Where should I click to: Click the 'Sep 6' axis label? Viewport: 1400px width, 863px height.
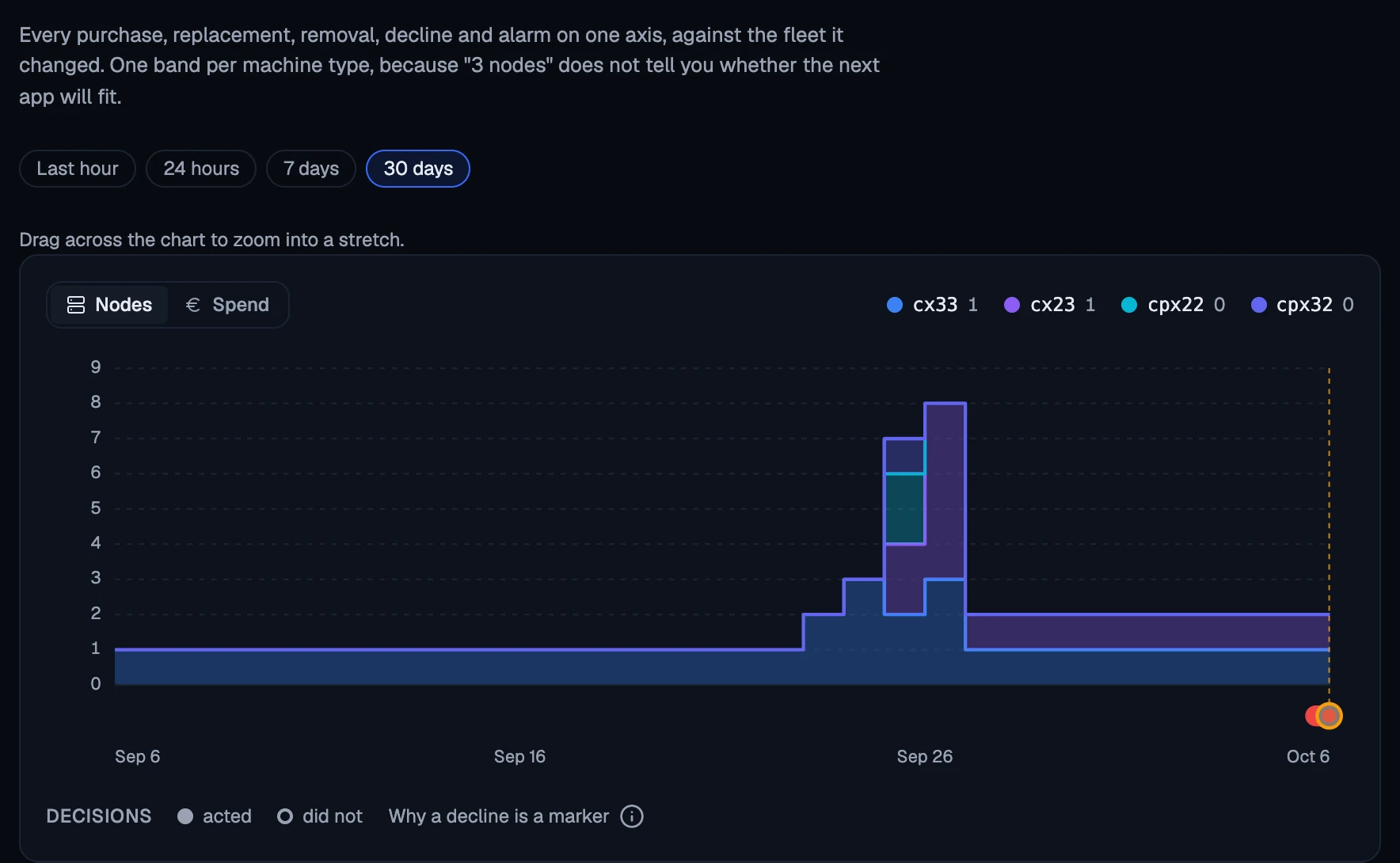(x=138, y=756)
